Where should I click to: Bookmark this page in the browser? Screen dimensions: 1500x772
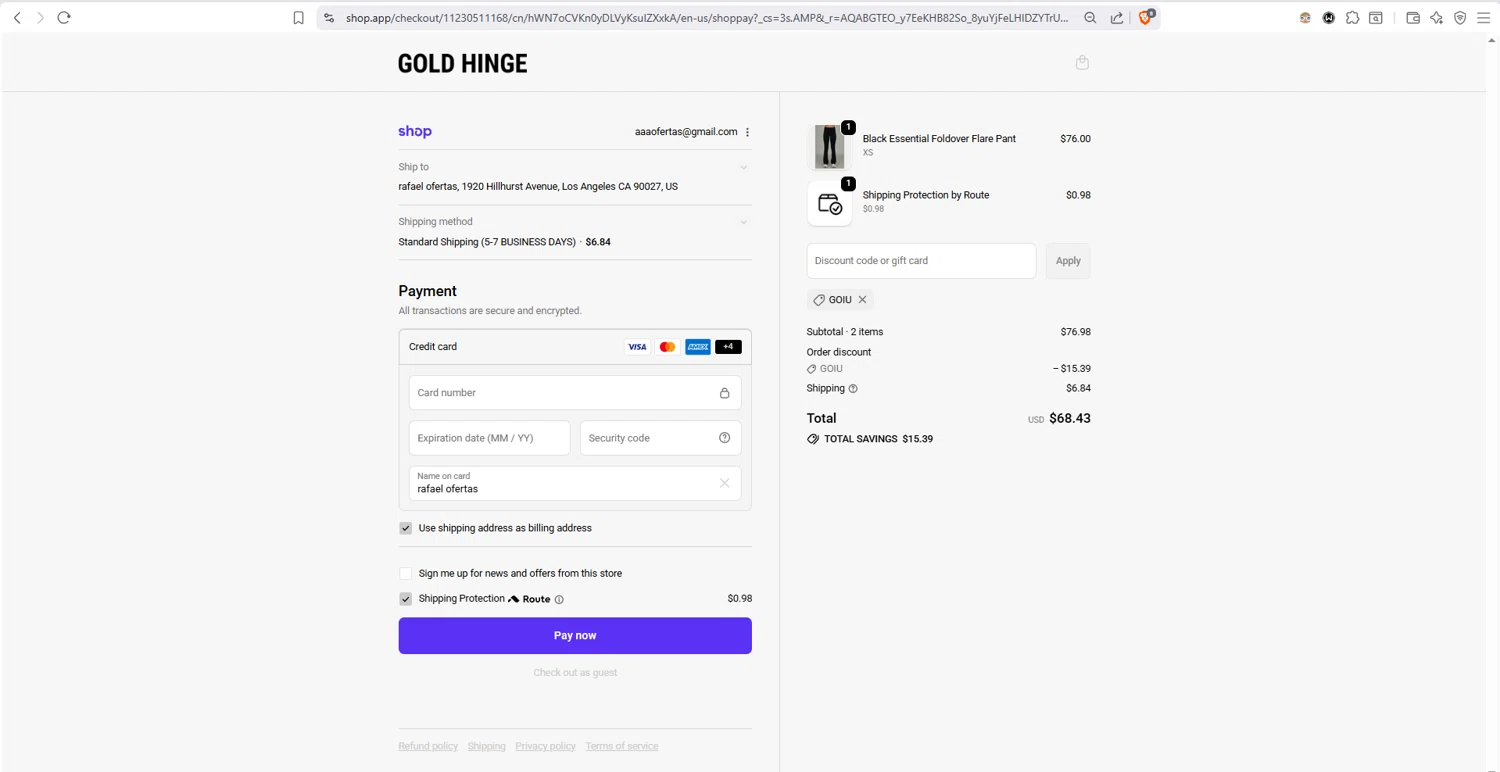click(298, 18)
